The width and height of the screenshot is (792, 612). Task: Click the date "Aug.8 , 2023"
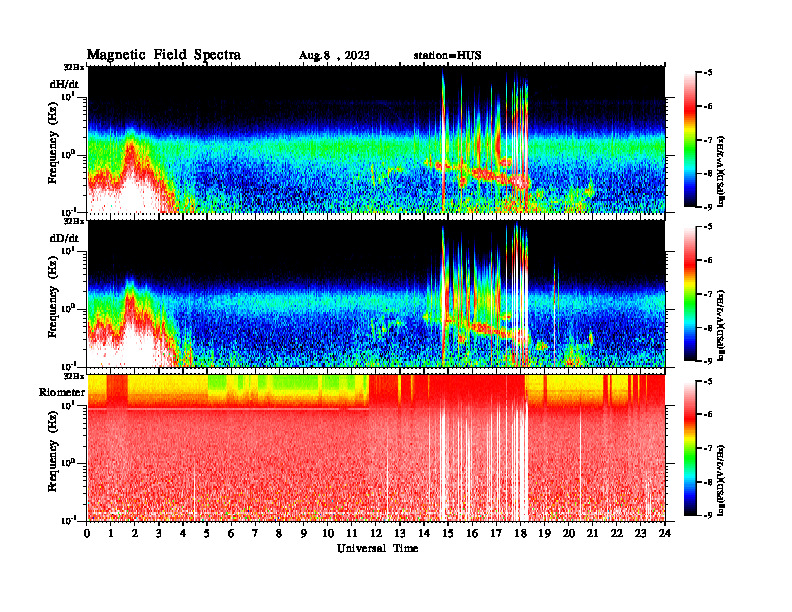pyautogui.click(x=334, y=56)
